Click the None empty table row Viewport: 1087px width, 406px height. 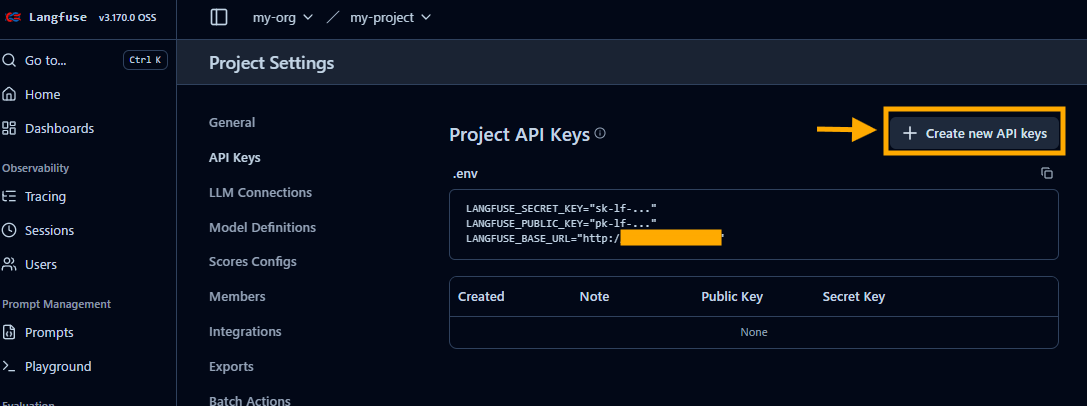tap(754, 332)
